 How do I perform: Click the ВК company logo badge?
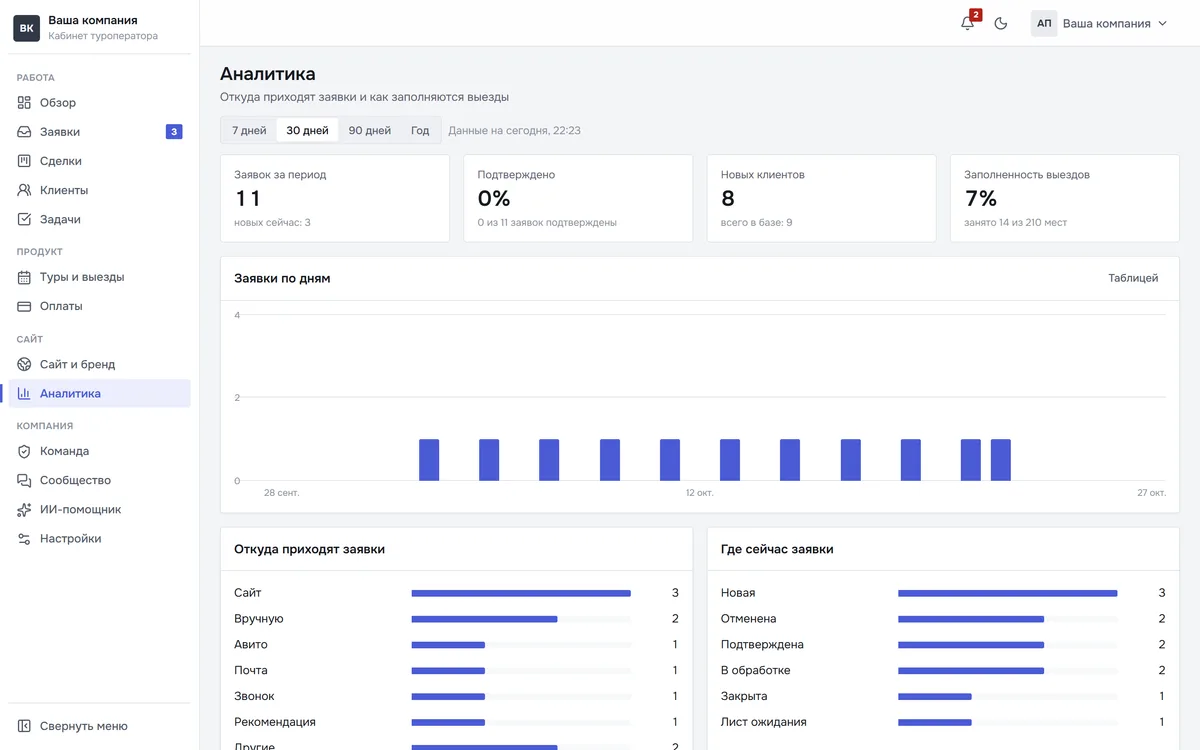[x=26, y=28]
